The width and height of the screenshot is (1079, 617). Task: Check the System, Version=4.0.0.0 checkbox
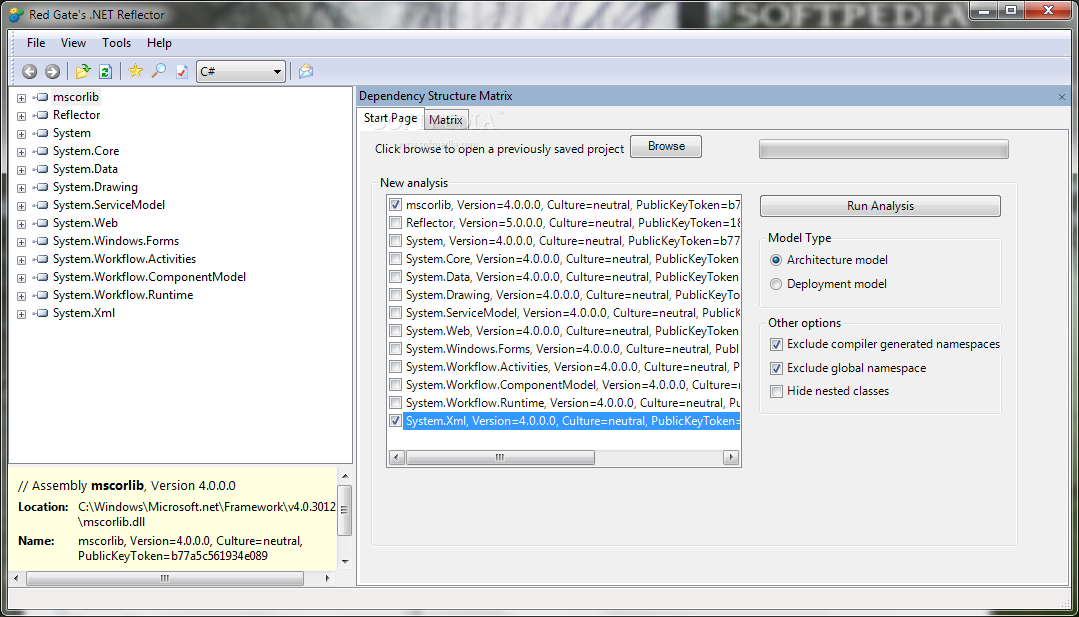[x=396, y=241]
